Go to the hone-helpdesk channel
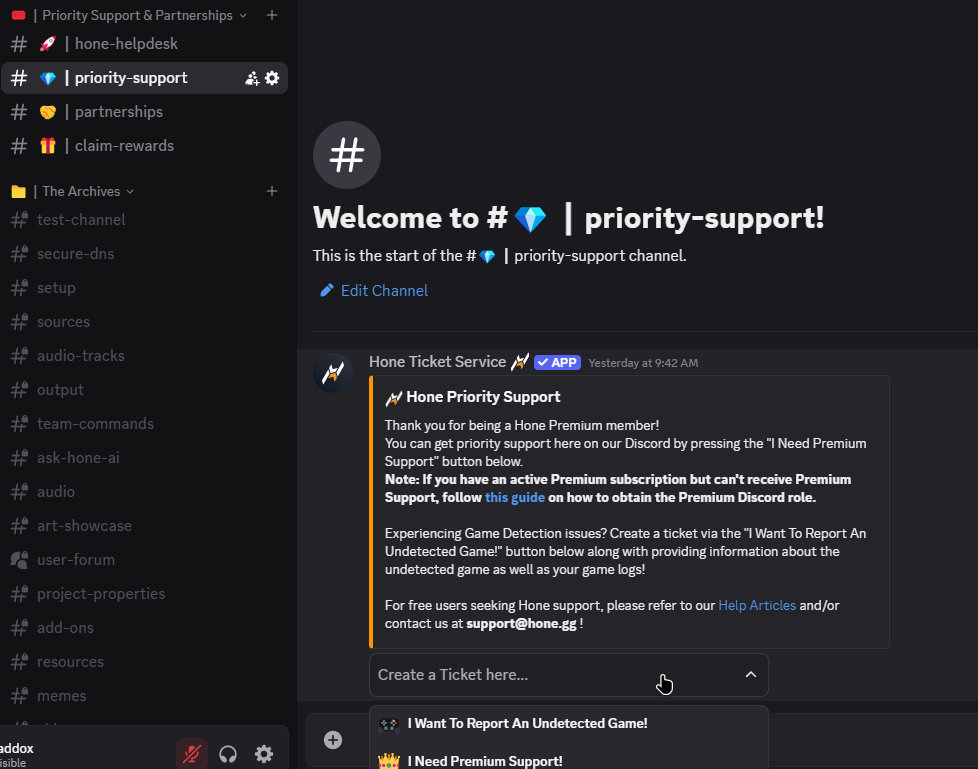Screen dimensions: 978x769 tap(126, 44)
